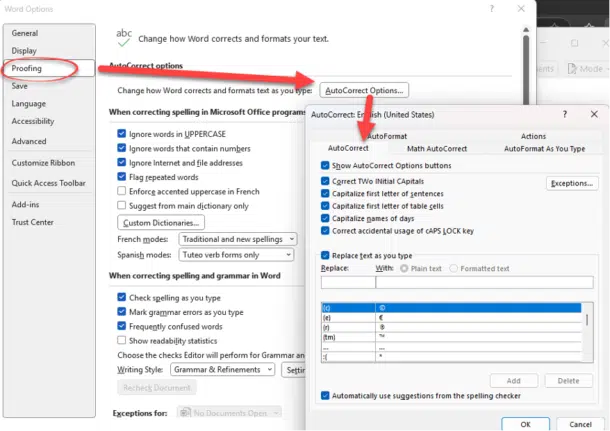Expand the Writing Style dropdown
The width and height of the screenshot is (610, 431).
click(x=223, y=370)
